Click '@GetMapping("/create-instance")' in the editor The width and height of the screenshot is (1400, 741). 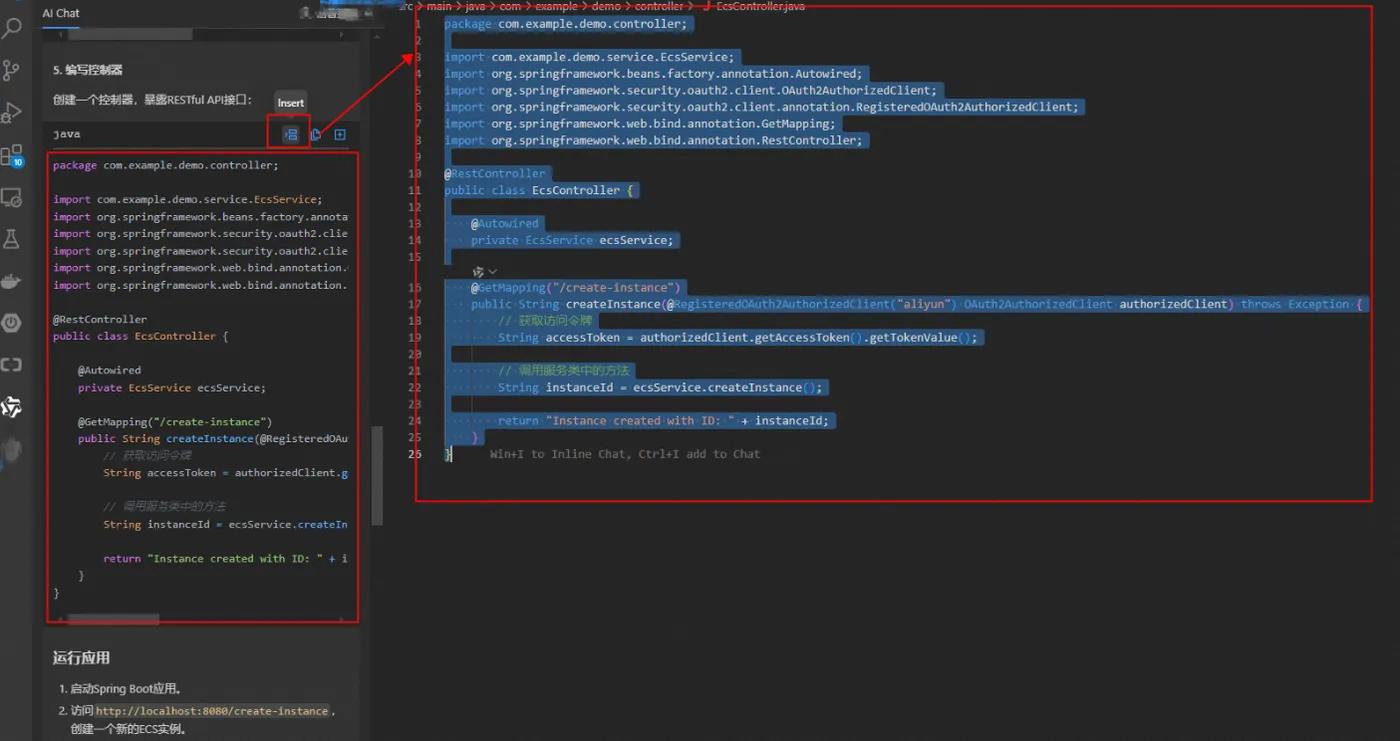point(575,288)
